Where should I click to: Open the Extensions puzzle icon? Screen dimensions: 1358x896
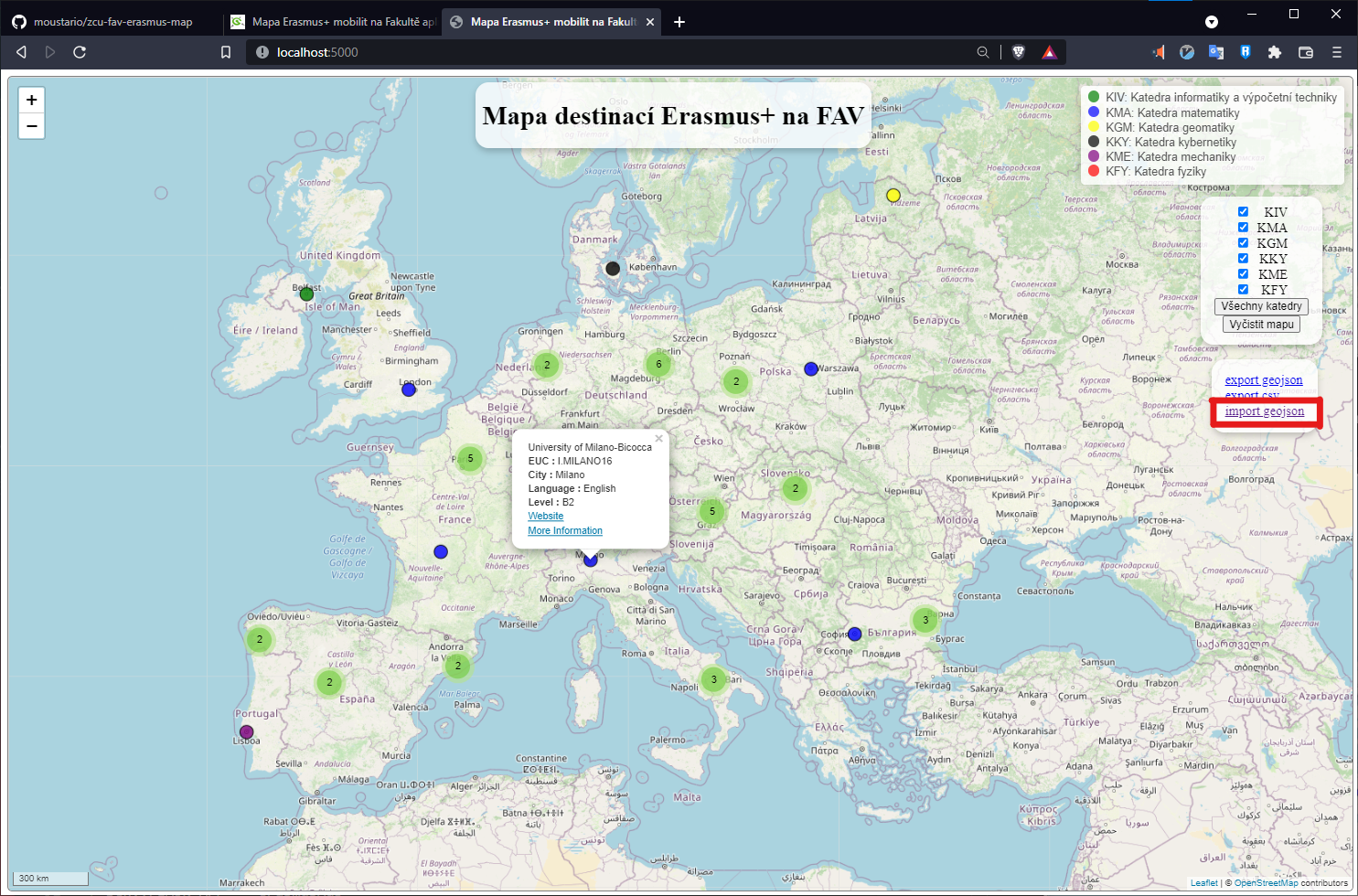coord(1275,52)
